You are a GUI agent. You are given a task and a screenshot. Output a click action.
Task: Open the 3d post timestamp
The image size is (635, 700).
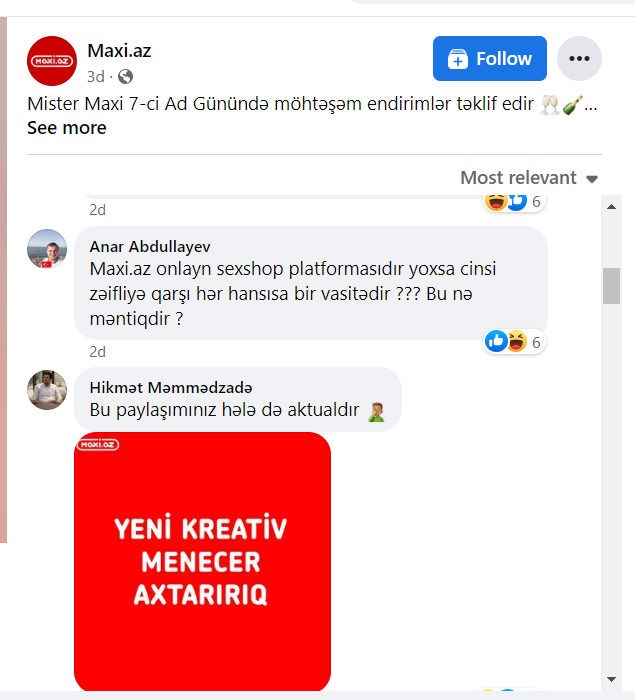(x=96, y=77)
